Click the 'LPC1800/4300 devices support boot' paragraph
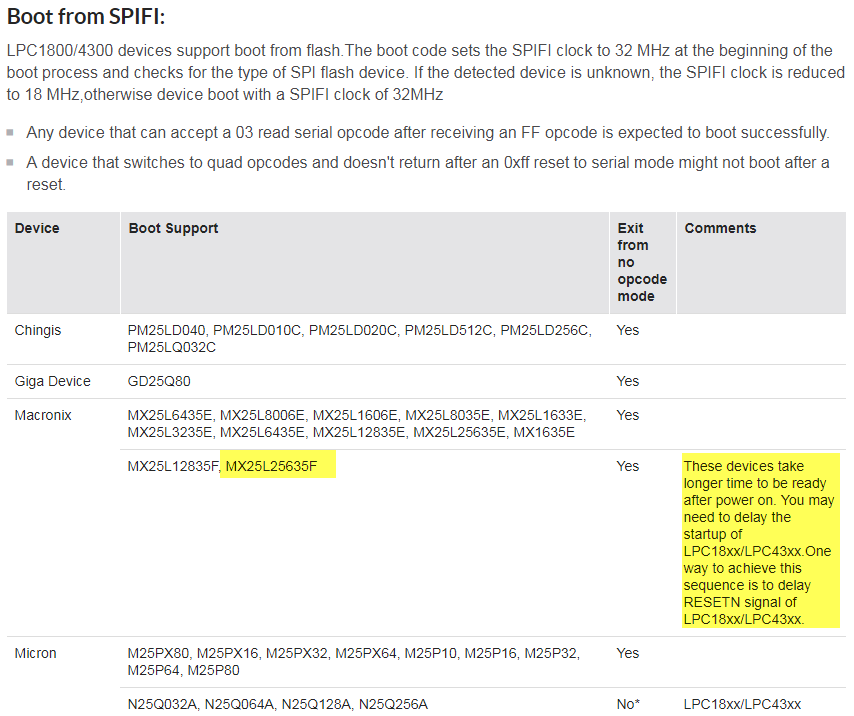 pyautogui.click(x=425, y=72)
